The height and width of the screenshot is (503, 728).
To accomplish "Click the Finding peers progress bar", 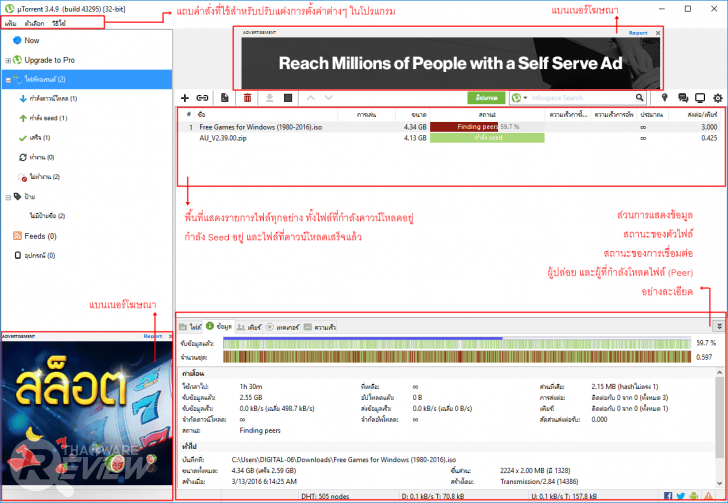I will click(487, 127).
